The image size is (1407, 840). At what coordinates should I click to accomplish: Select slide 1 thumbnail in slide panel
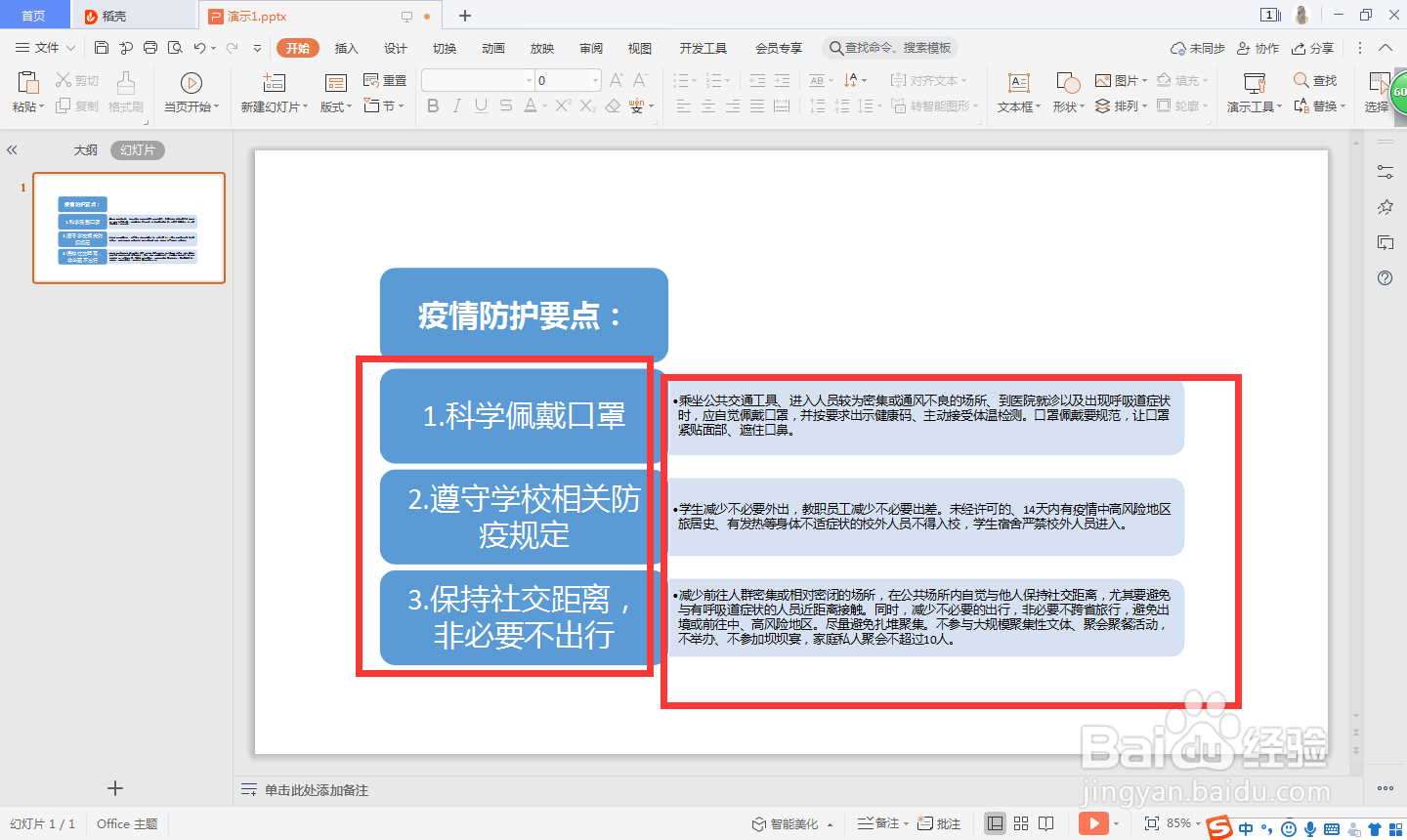128,228
